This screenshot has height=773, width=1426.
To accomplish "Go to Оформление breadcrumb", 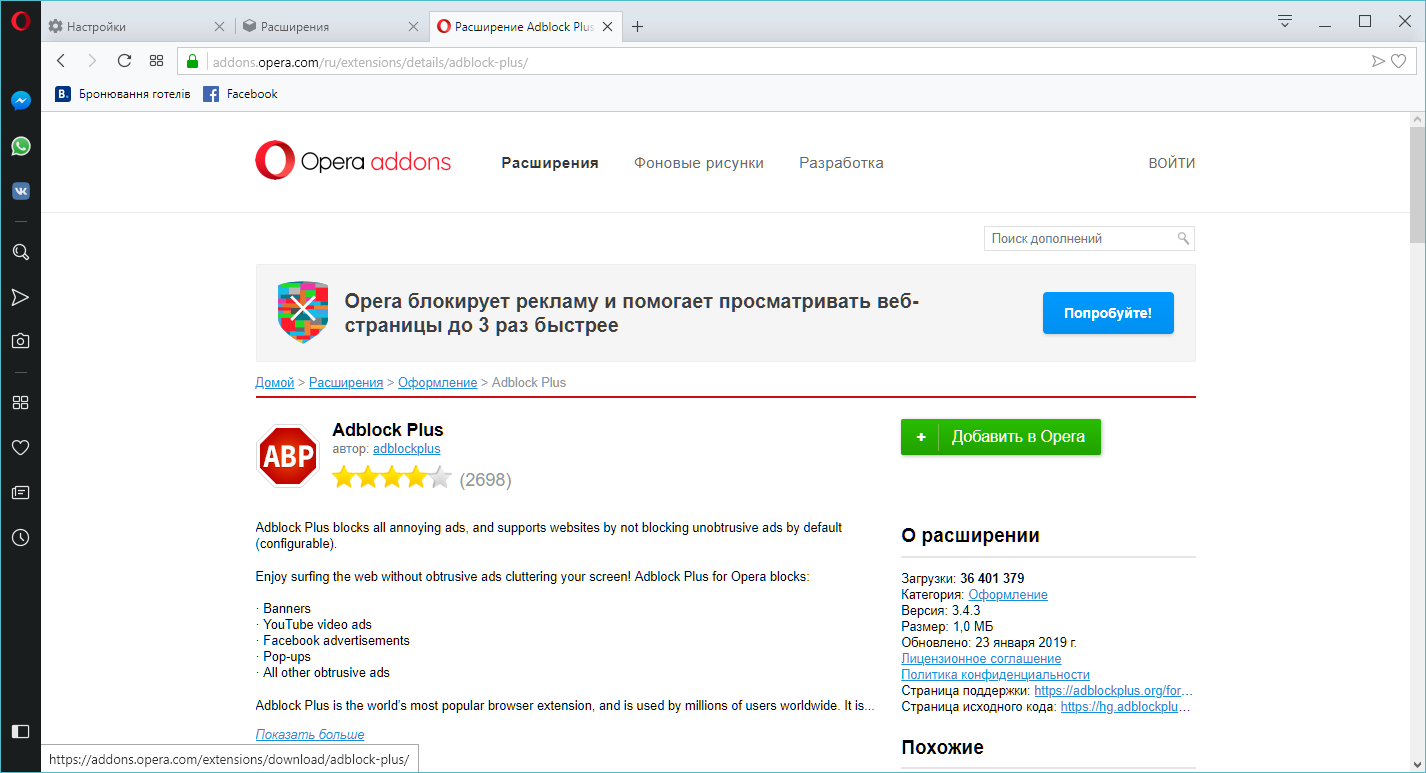I will coord(438,382).
